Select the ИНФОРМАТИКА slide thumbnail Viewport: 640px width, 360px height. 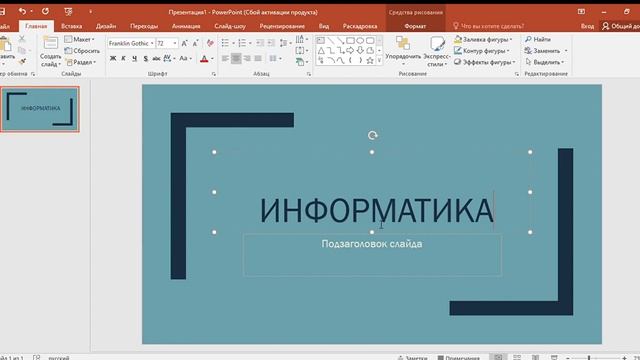tap(40, 109)
